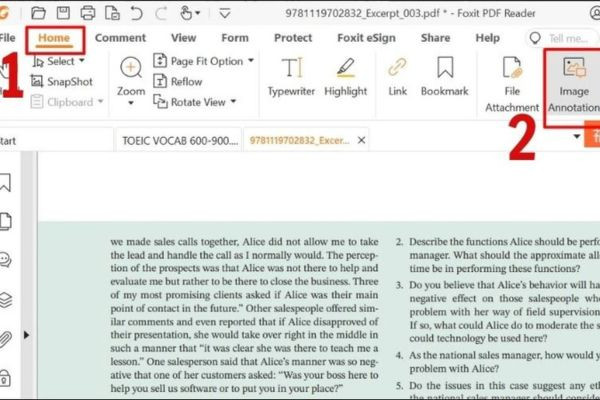Activate the SnapShot tool
This screenshot has height=400, width=600.
point(62,82)
